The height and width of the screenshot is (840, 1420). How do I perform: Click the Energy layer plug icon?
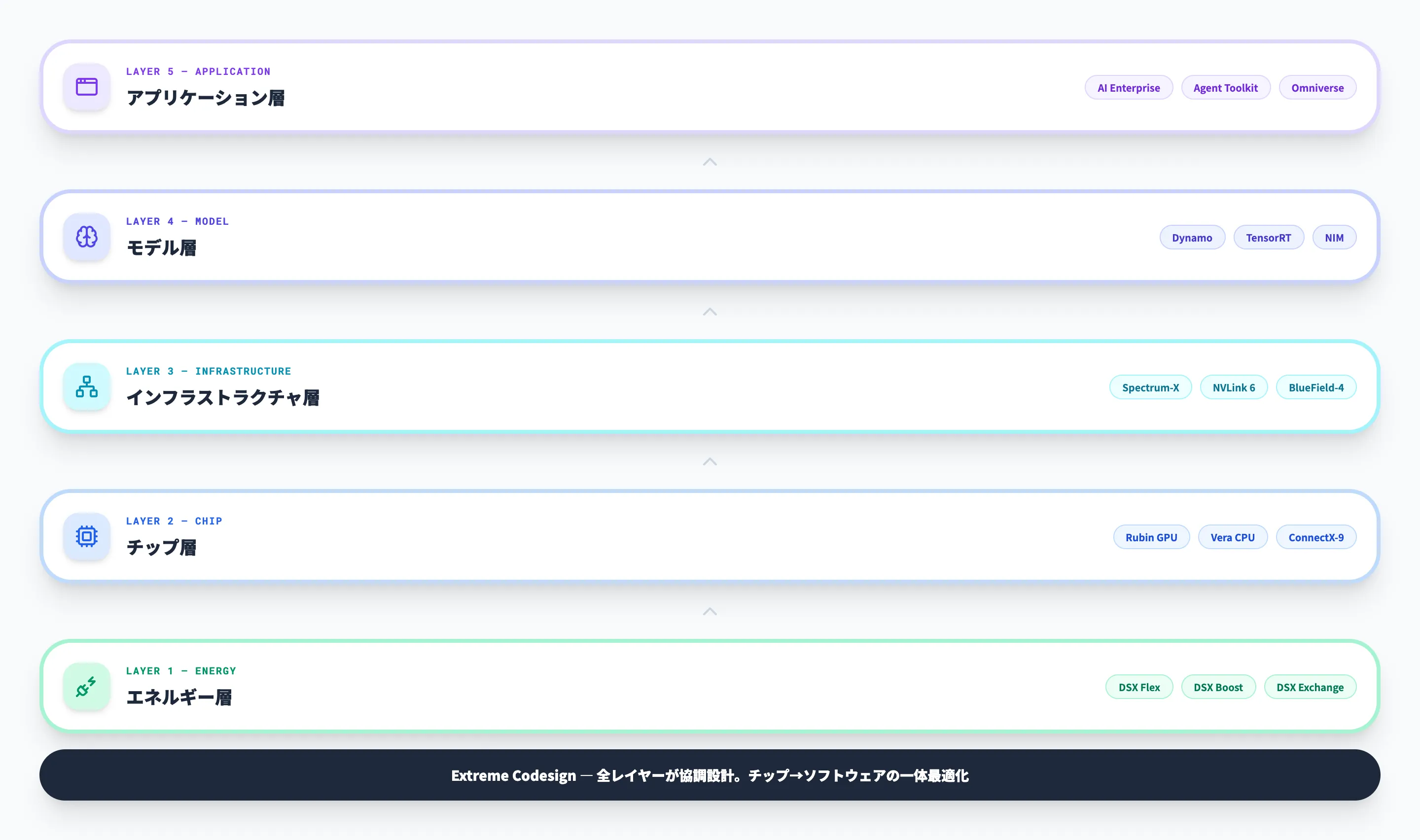click(x=87, y=686)
